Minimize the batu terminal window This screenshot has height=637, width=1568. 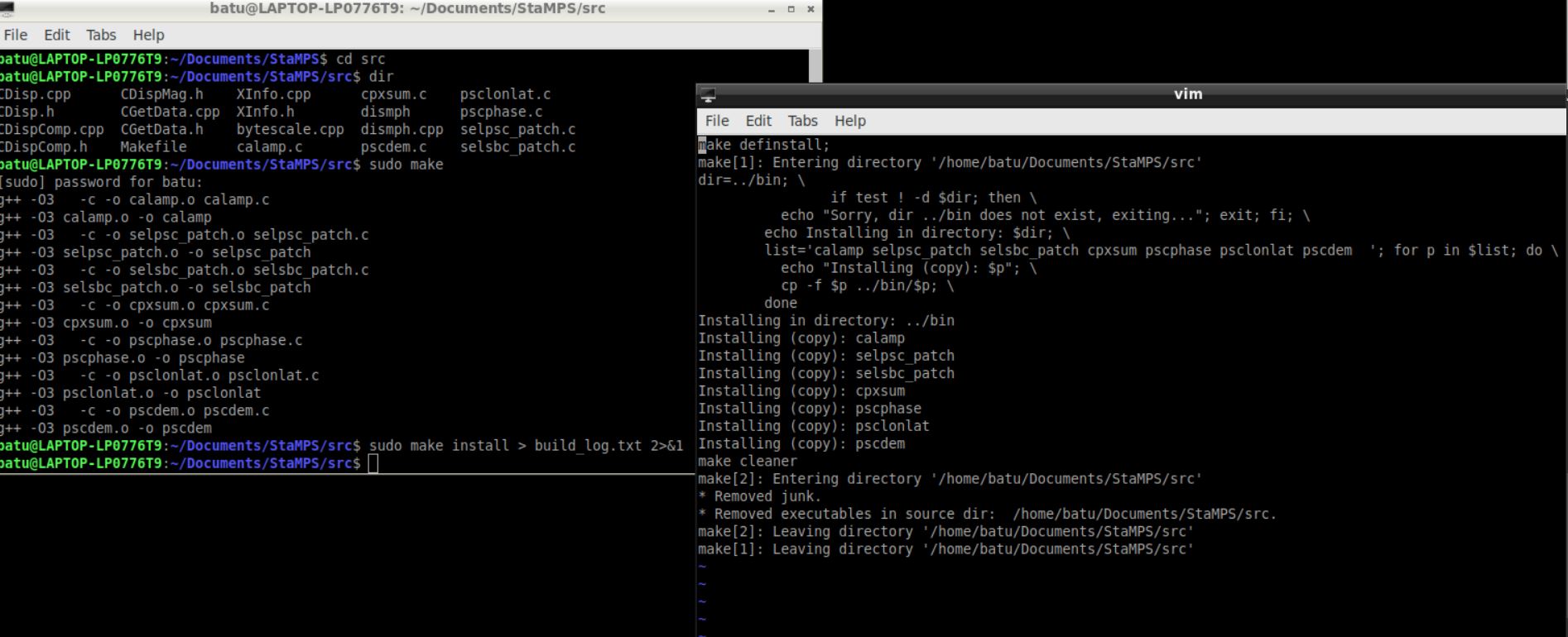pyautogui.click(x=772, y=9)
